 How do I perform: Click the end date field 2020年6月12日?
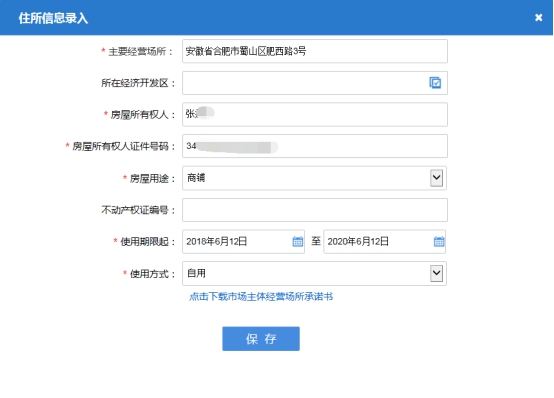pyautogui.click(x=384, y=241)
